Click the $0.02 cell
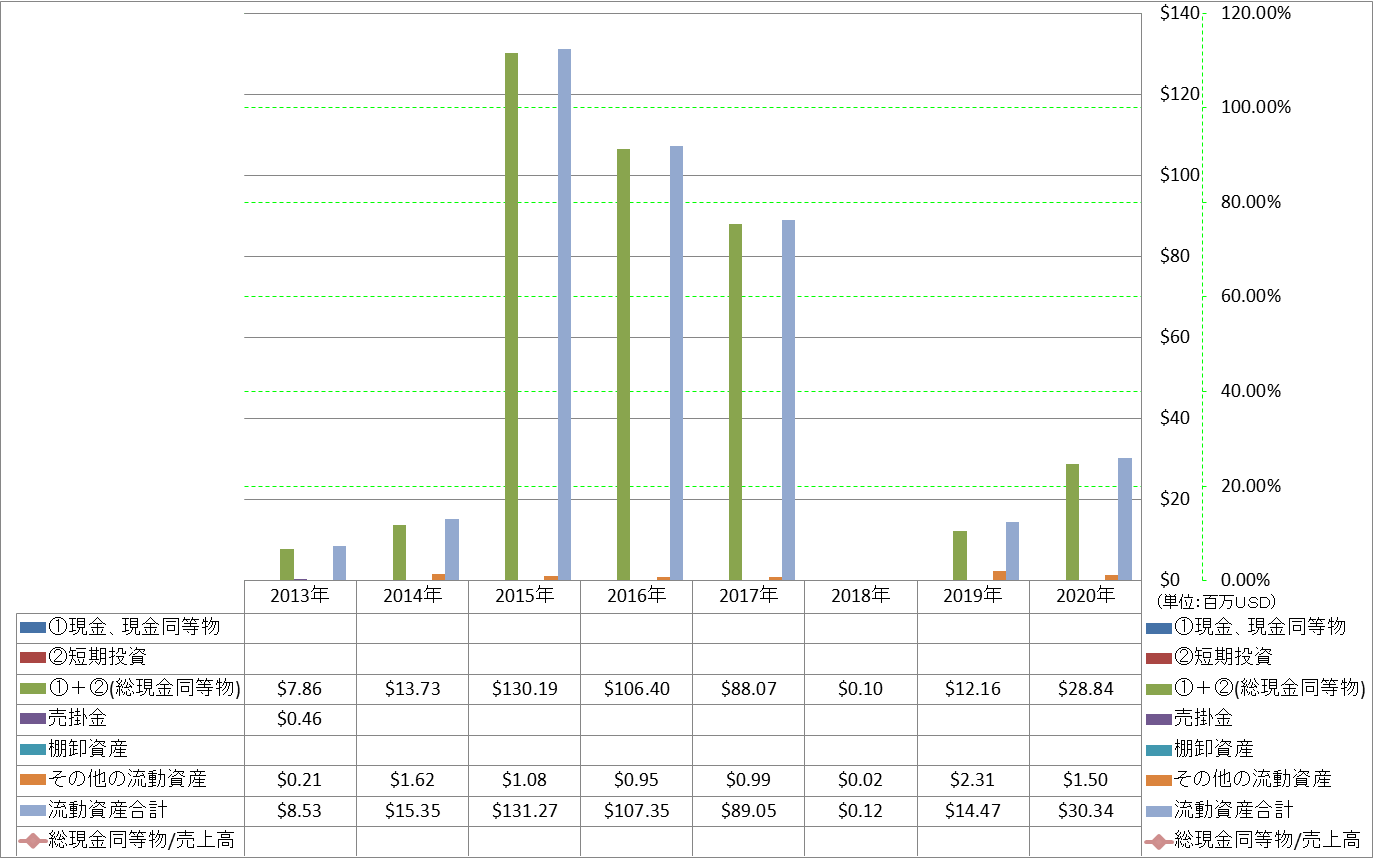This screenshot has width=1373, height=858. pos(861,780)
